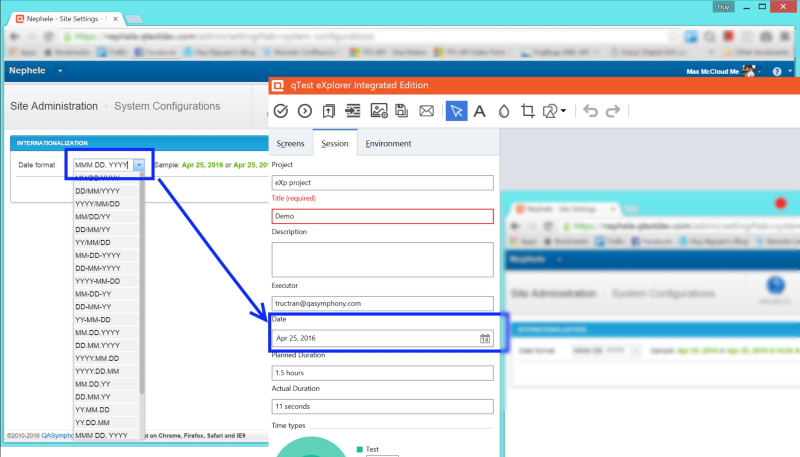Choose YY-MM-DD date format option
This screenshot has height=457, width=800.
pyautogui.click(x=106, y=320)
